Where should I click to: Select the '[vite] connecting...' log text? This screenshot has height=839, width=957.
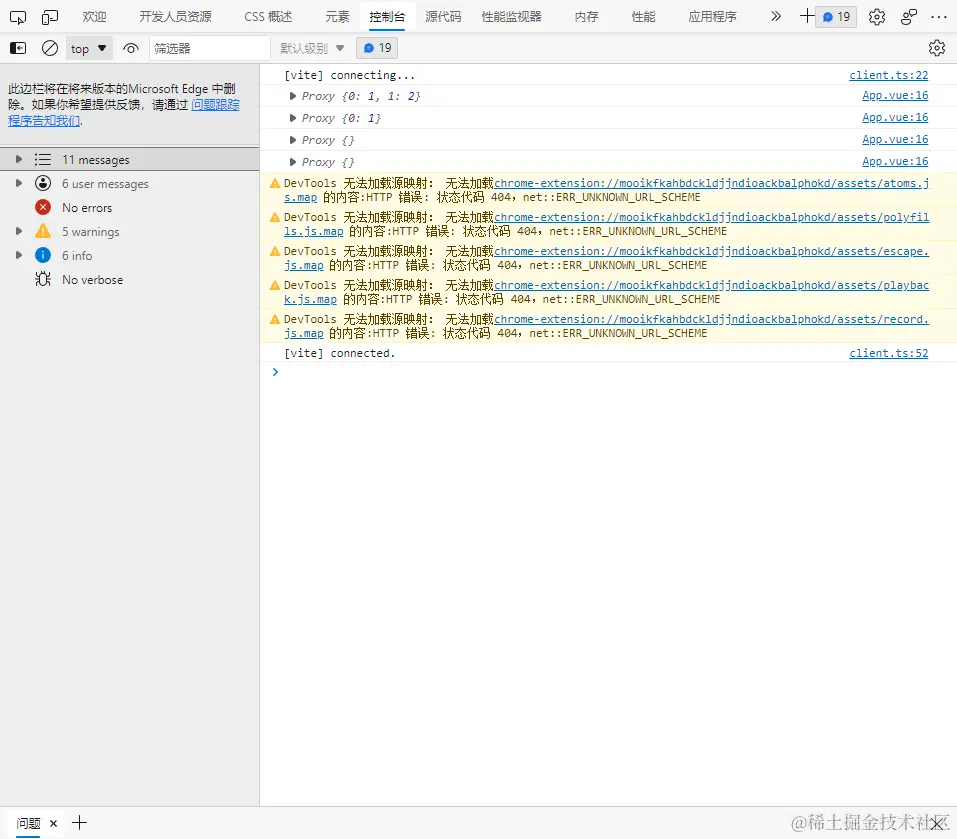[350, 75]
